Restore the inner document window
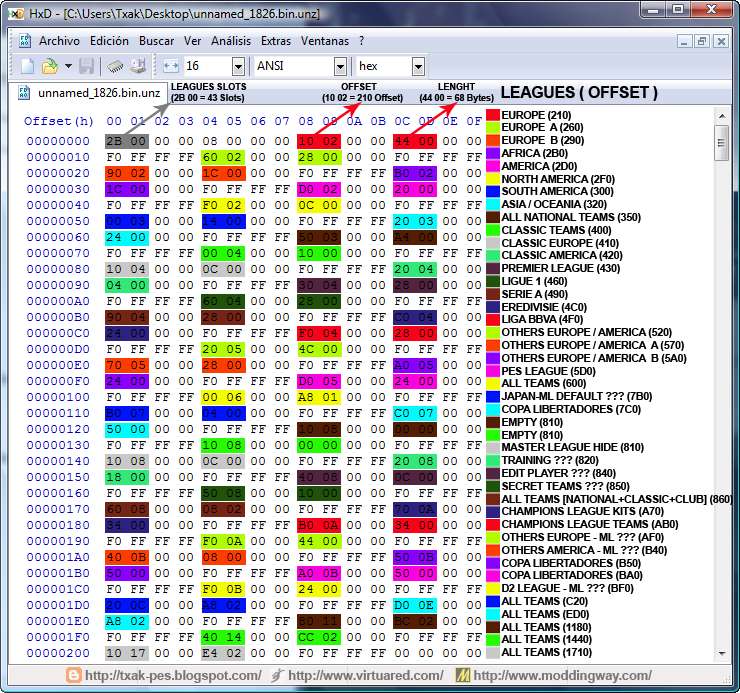The height and width of the screenshot is (693, 740). click(702, 41)
